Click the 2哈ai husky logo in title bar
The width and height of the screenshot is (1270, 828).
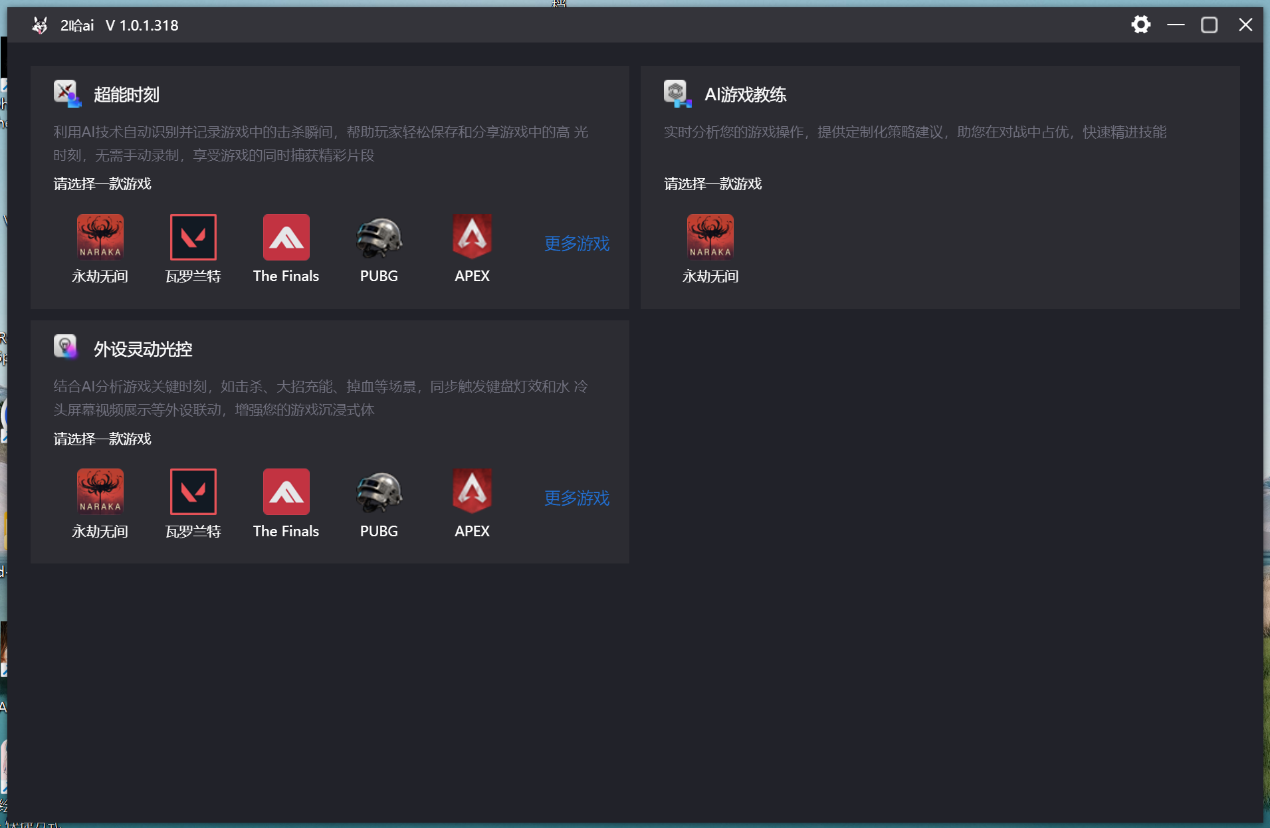39,26
